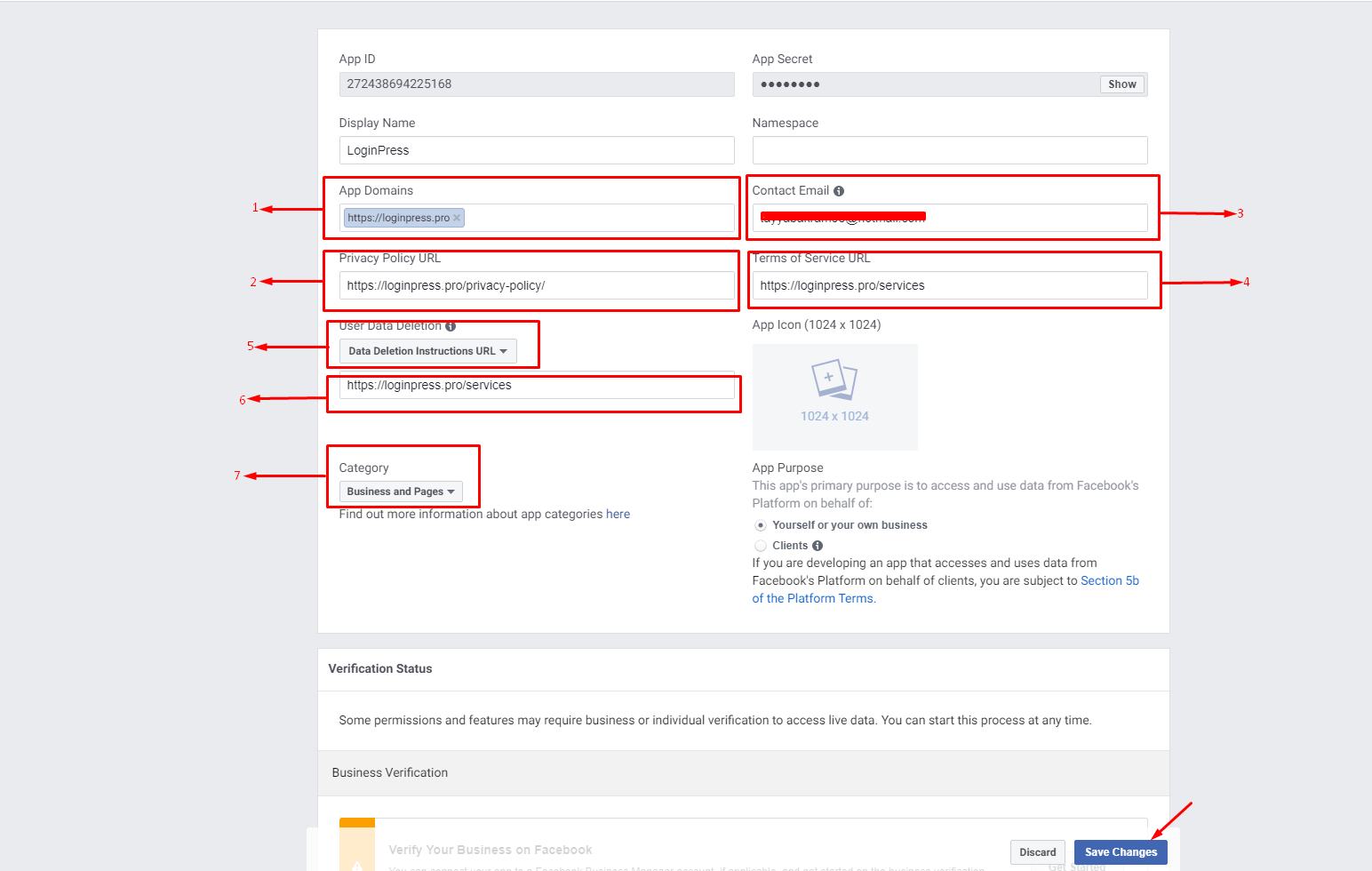This screenshot has height=871, width=1372.
Task: Open the Business and Pages category dropdown
Action: click(x=401, y=491)
